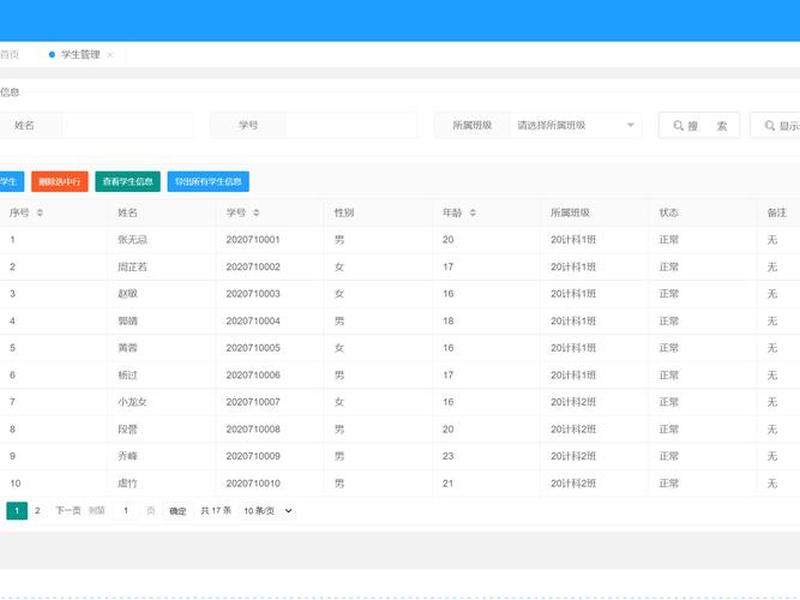Image resolution: width=800 pixels, height=600 pixels.
Task: Click the search magnifier icon in 搜索 button
Action: pos(678,126)
